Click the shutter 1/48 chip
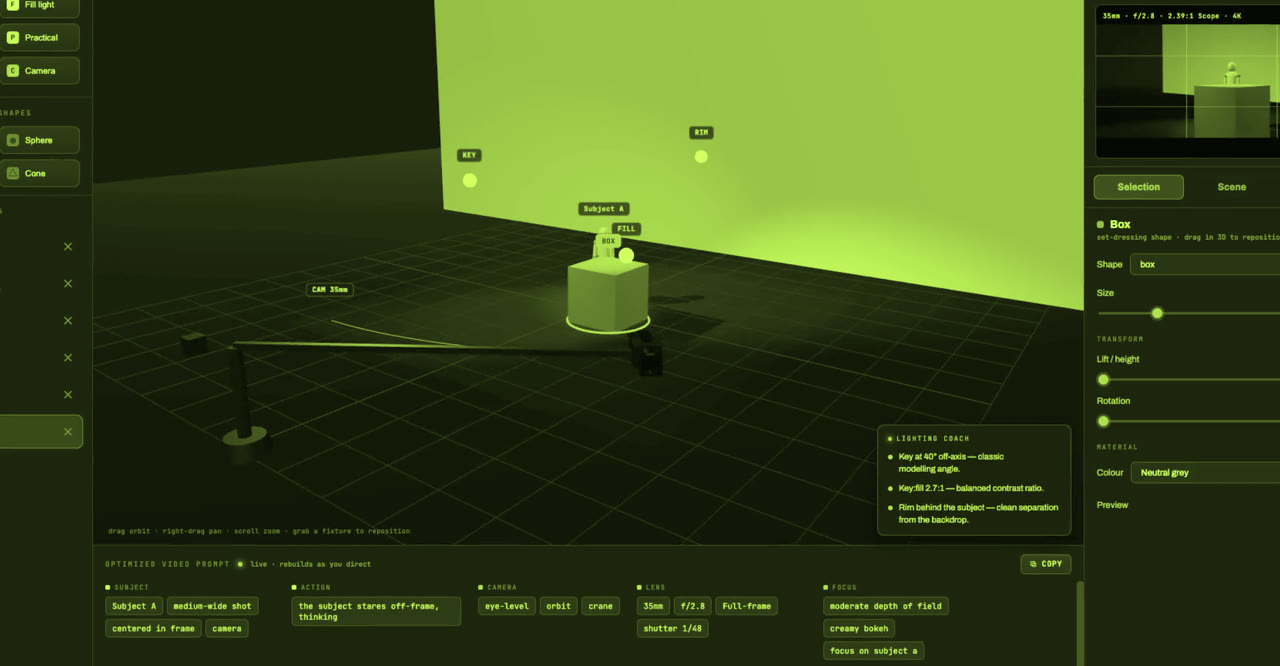Screen dimensions: 1280x666 (673, 629)
